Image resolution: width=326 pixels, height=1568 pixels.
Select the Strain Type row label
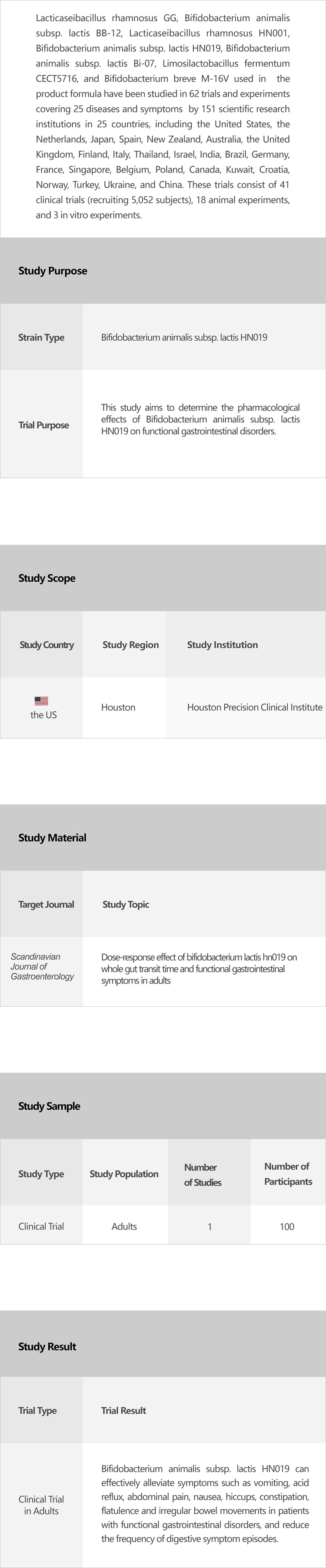point(41,337)
